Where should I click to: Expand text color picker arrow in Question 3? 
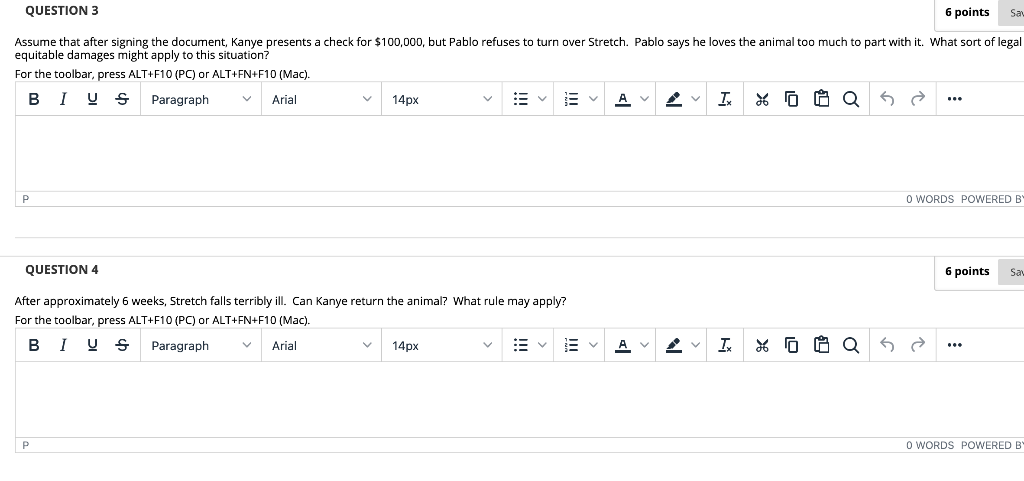[x=644, y=99]
